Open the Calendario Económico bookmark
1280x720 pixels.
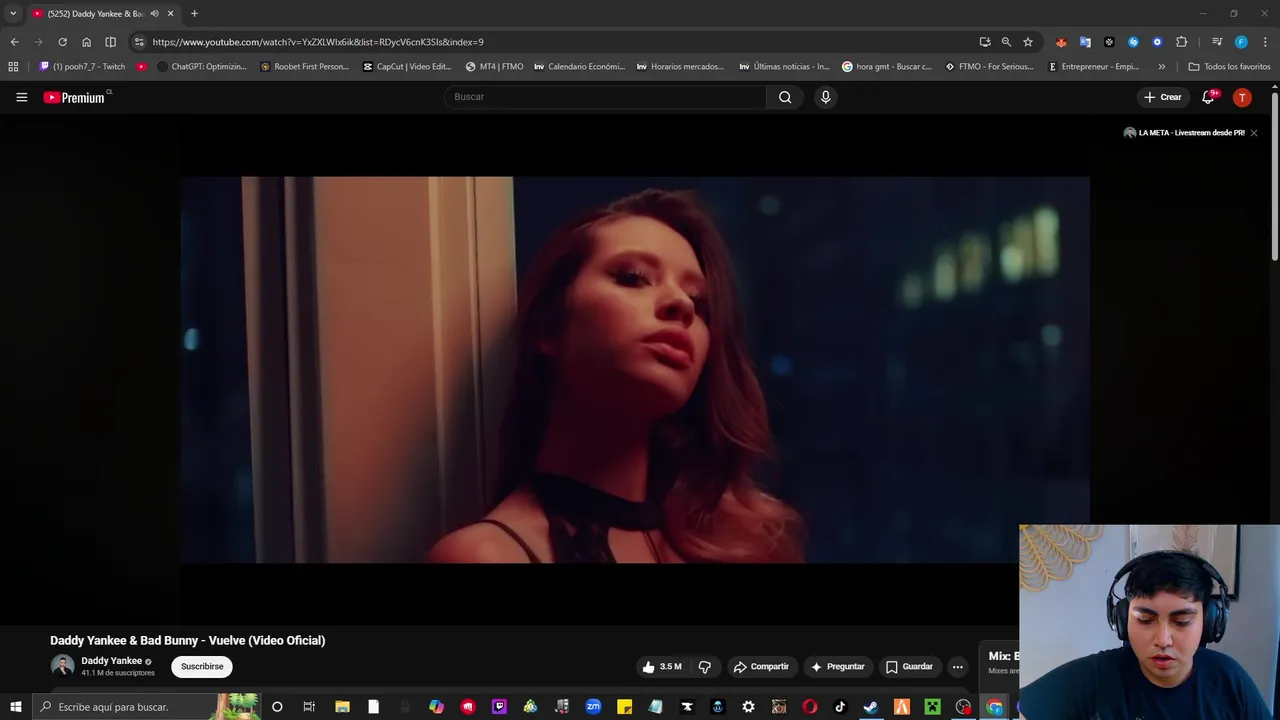click(579, 67)
